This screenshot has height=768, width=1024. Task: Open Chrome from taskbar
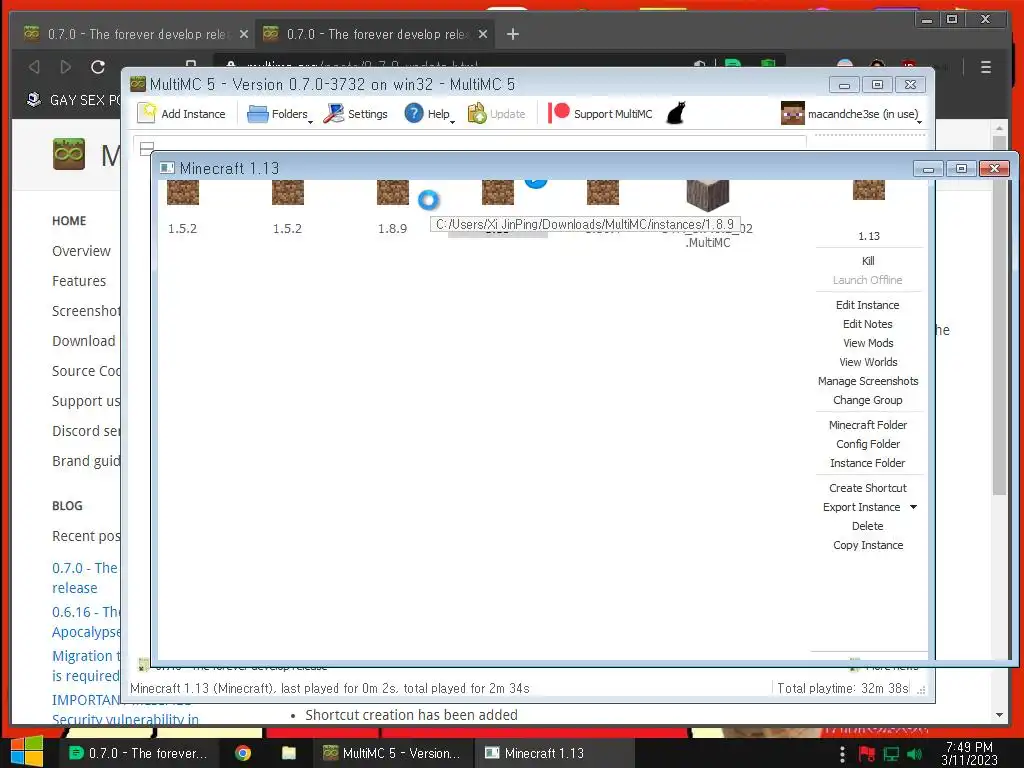tap(243, 753)
